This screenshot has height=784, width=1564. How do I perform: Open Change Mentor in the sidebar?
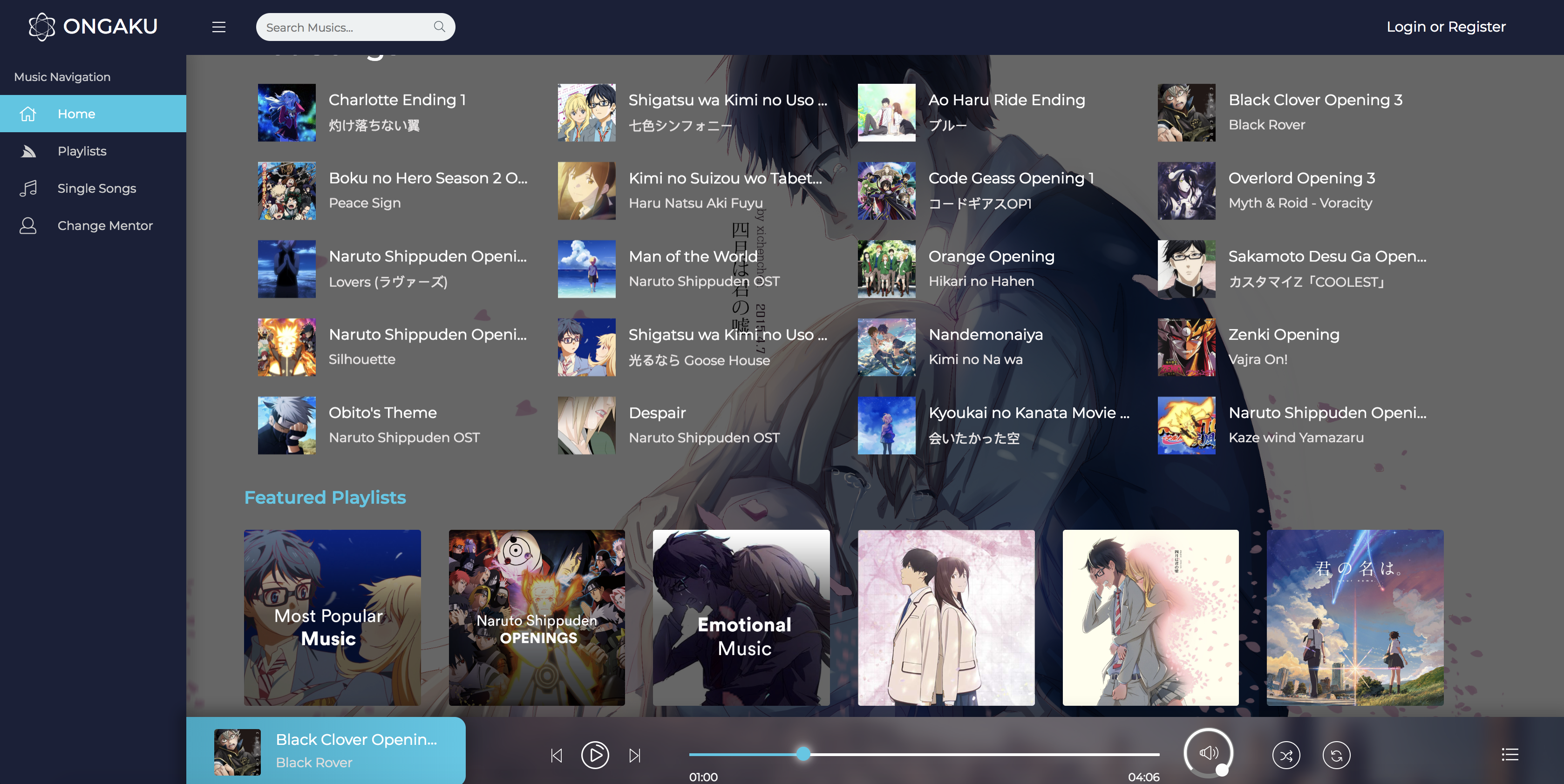(x=104, y=225)
